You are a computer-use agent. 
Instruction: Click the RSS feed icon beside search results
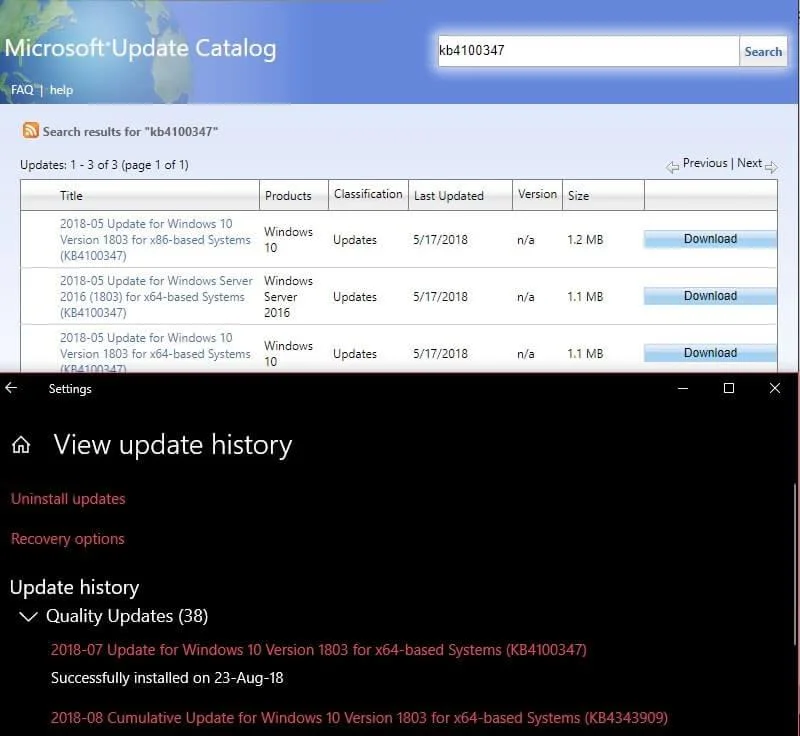coord(31,131)
